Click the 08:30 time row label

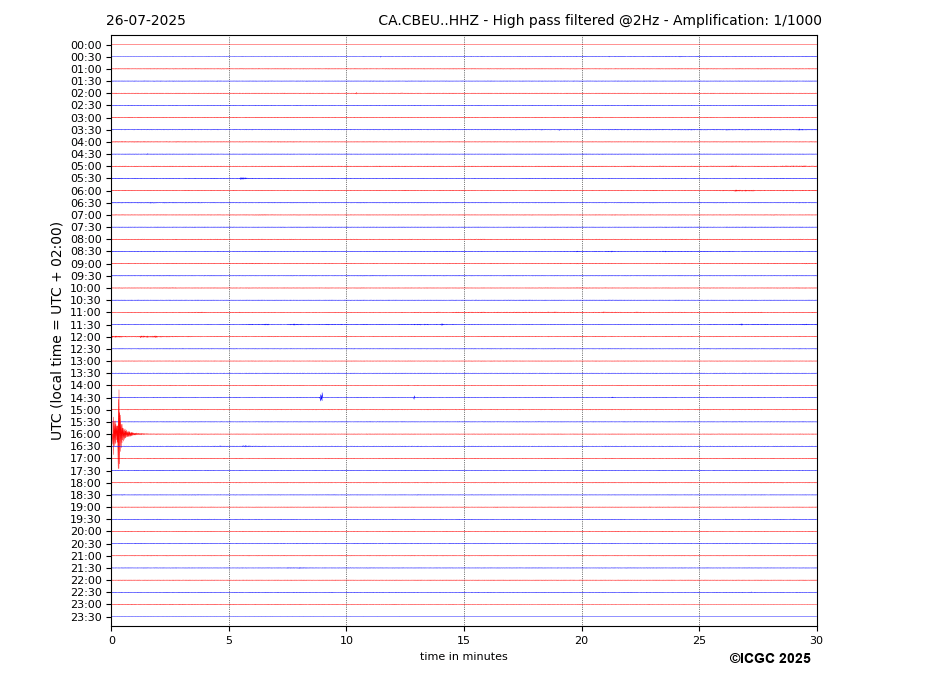pyautogui.click(x=86, y=252)
